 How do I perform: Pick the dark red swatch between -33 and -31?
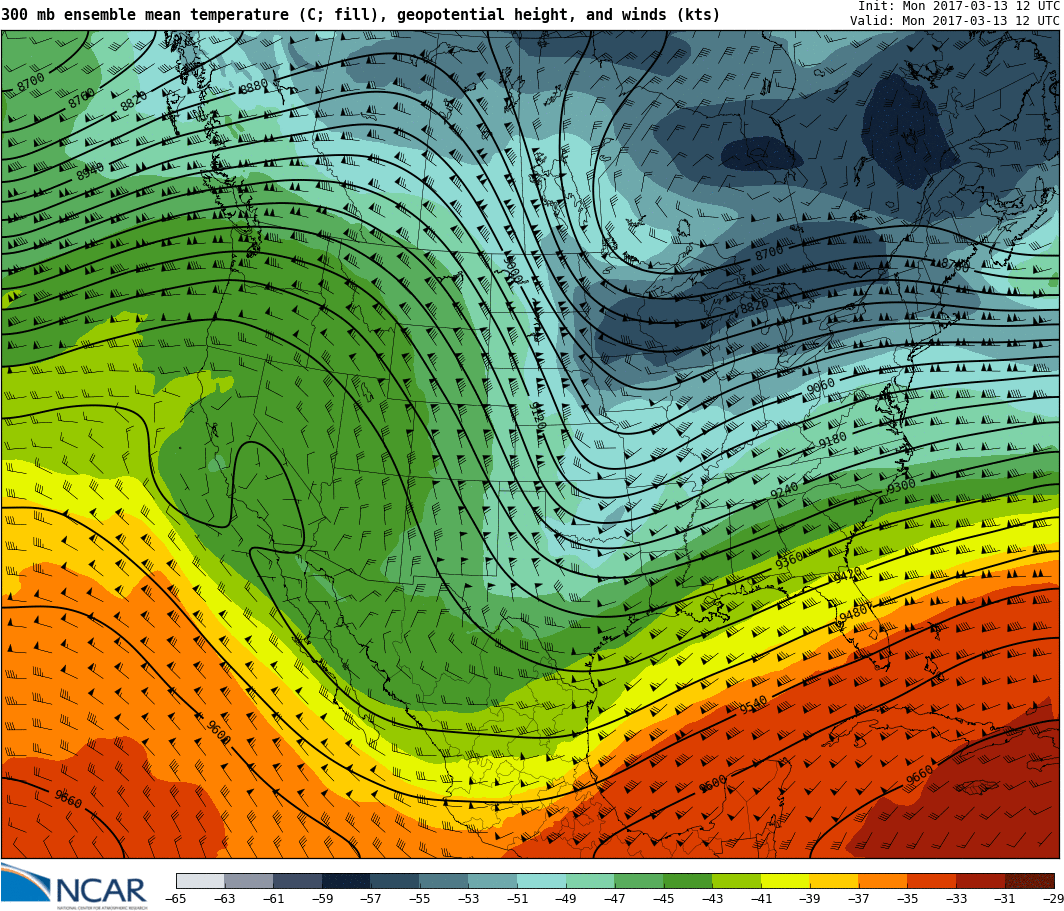click(x=982, y=880)
